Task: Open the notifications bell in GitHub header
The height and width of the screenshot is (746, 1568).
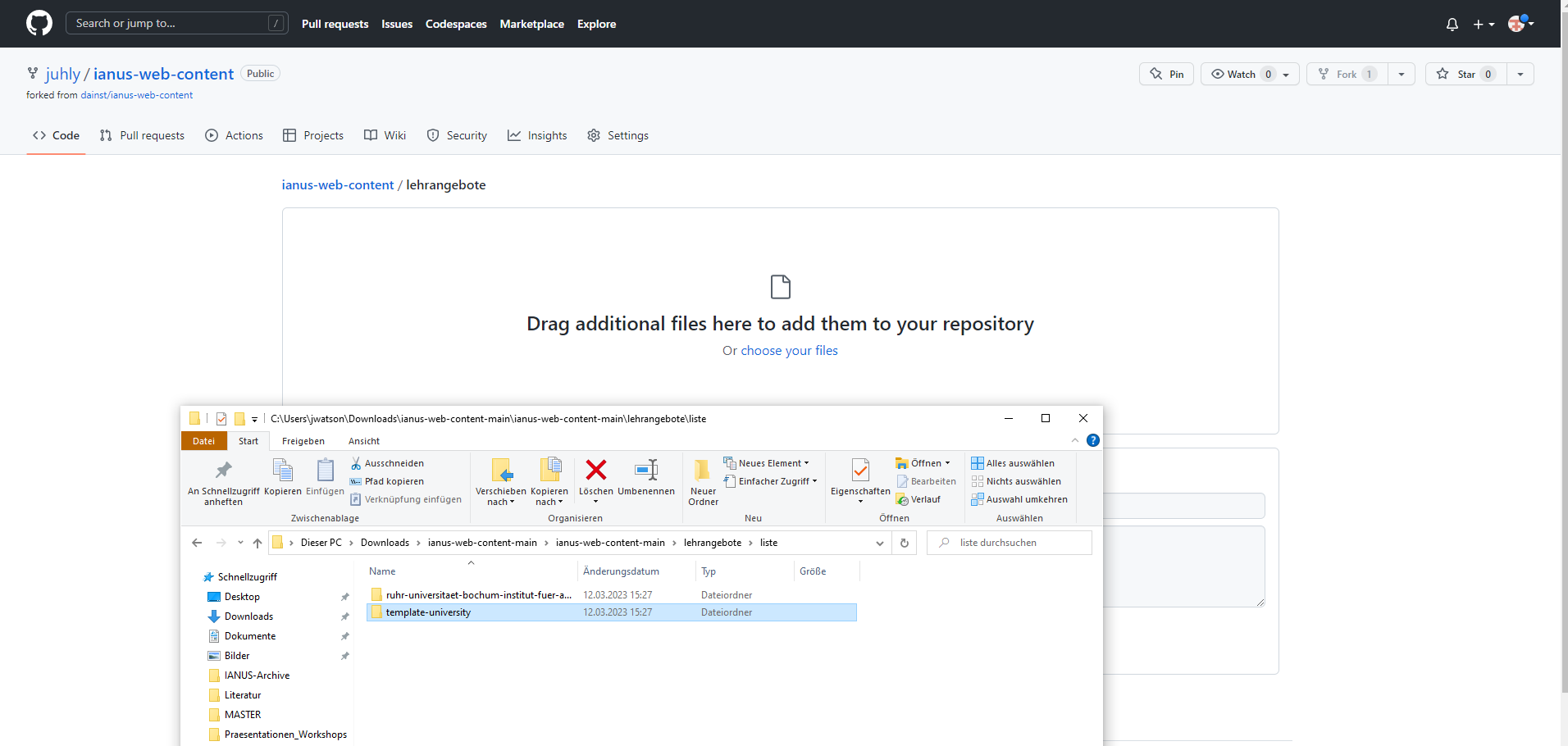Action: coord(1452,24)
